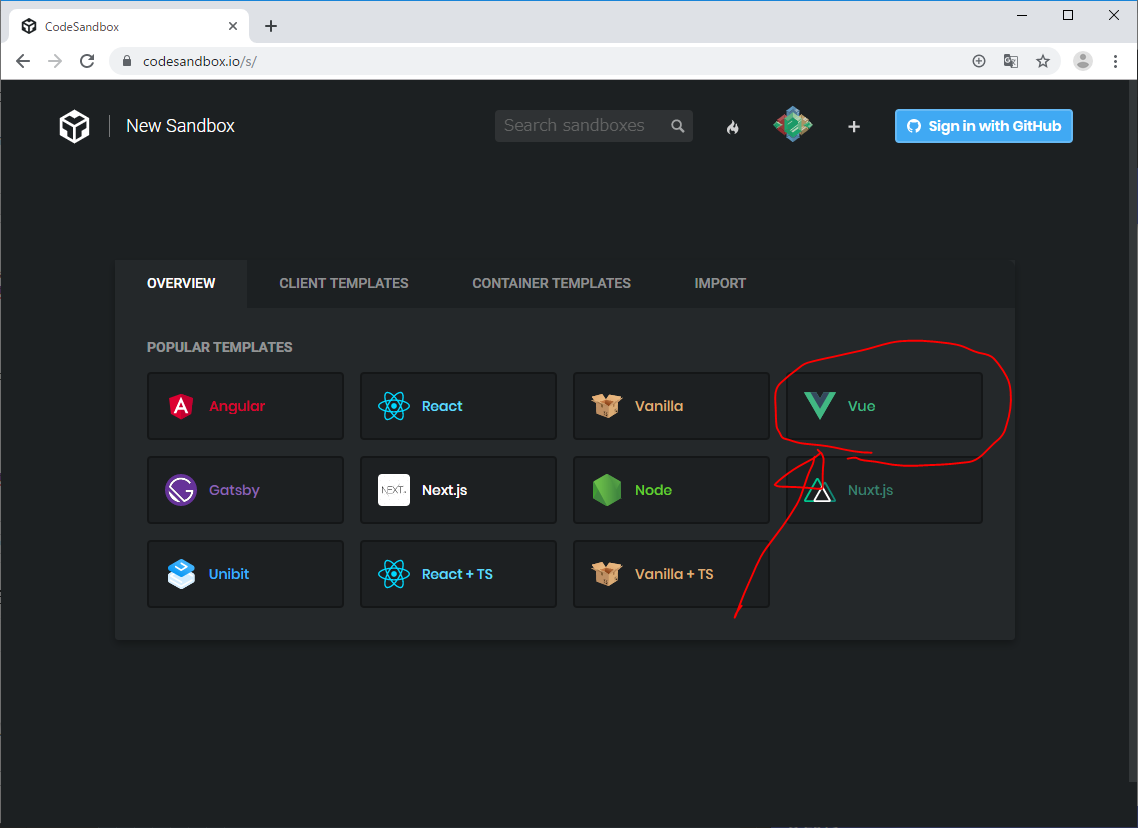Viewport: 1138px width, 828px height.
Task: Click the plus icon to create sandbox
Action: [x=854, y=127]
